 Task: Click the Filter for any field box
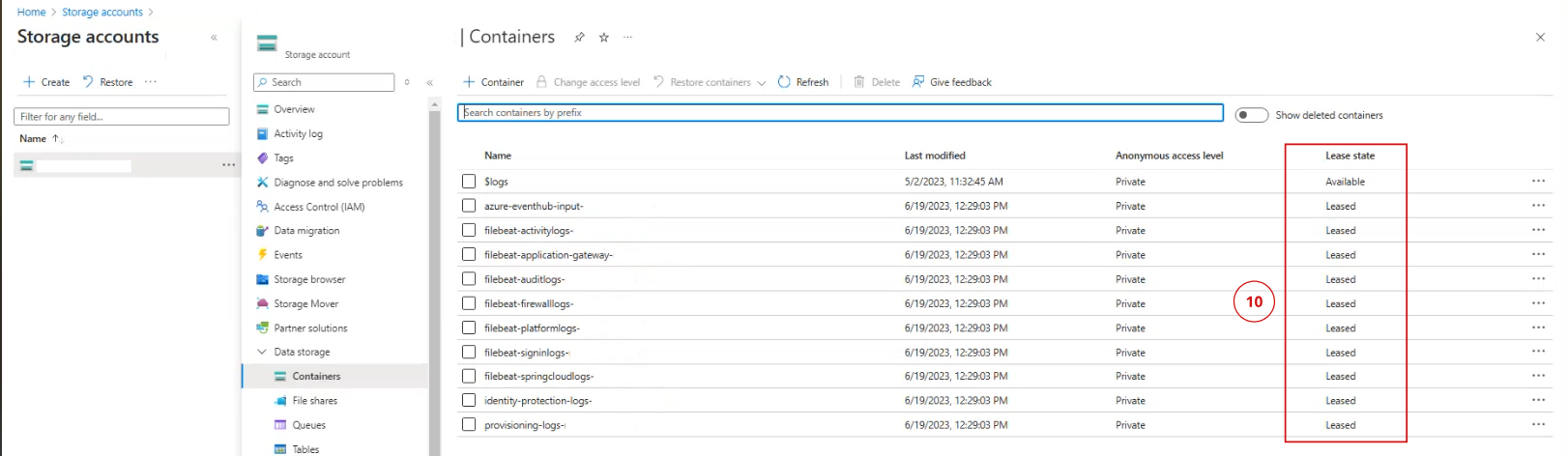pos(122,117)
